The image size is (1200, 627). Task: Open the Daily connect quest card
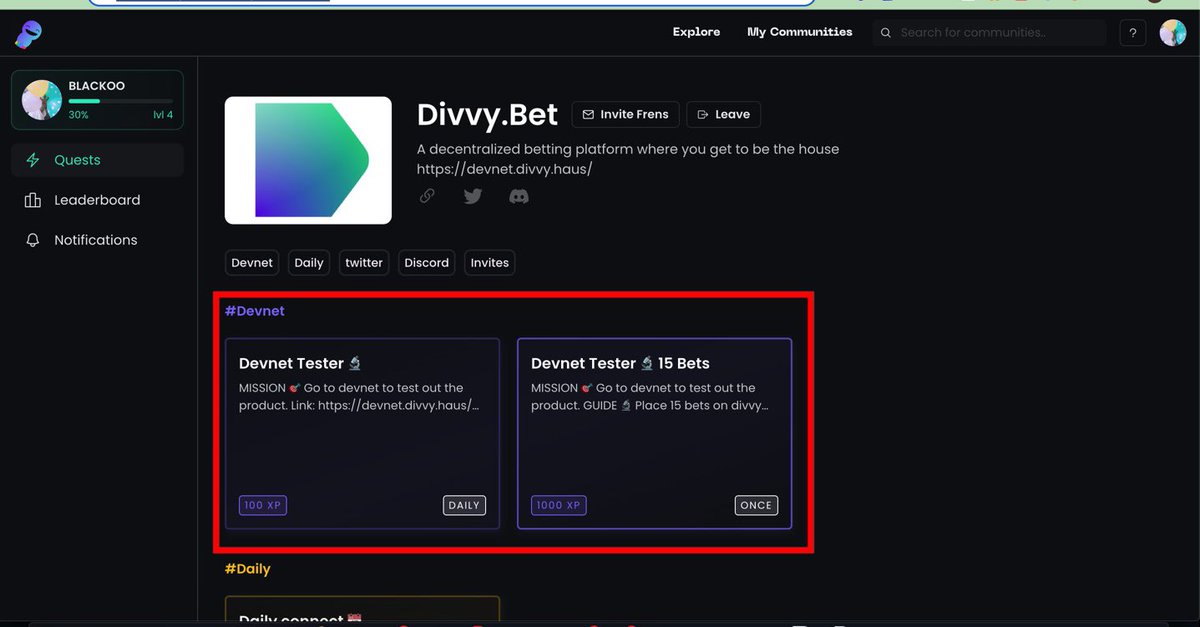[x=362, y=611]
